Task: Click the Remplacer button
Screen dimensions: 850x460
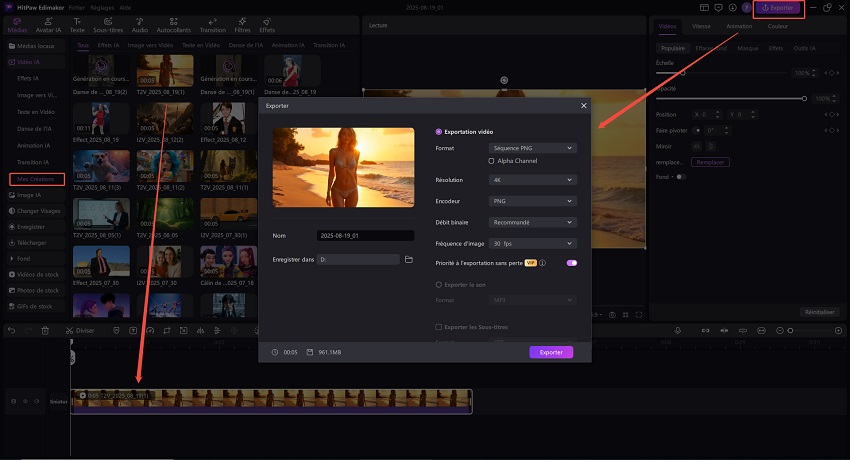Action: click(x=710, y=162)
